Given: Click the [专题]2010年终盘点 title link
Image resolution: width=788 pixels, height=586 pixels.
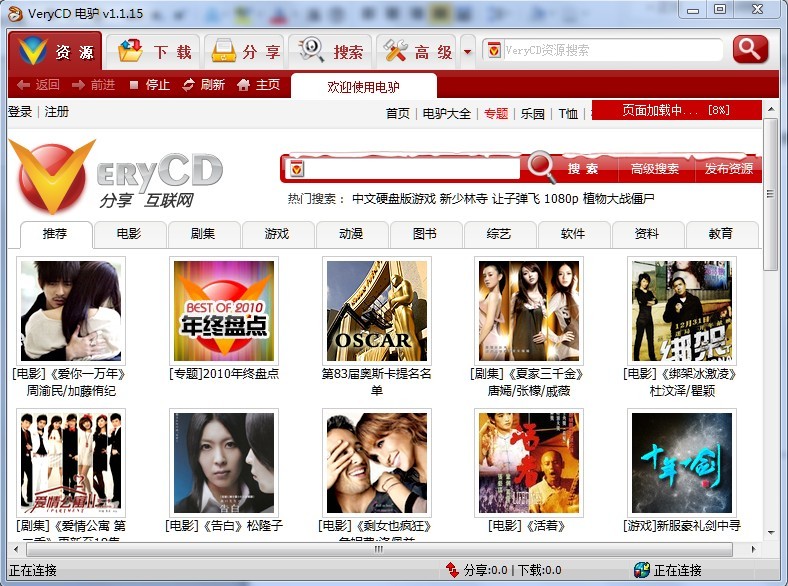Looking at the screenshot, I should [x=224, y=373].
